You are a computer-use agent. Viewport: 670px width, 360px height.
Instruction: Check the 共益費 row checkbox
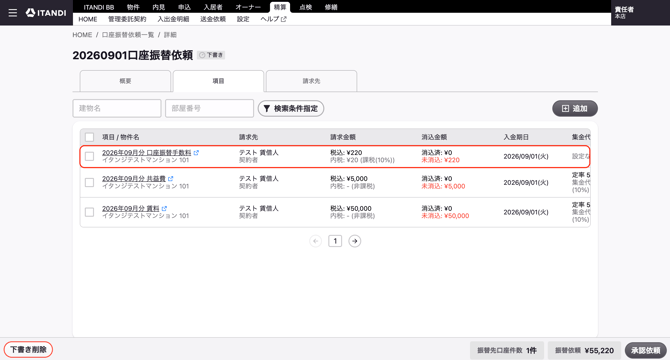(89, 182)
